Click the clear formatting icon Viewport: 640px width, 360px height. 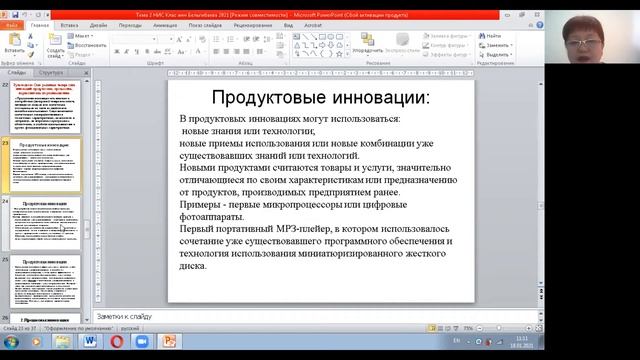click(202, 40)
